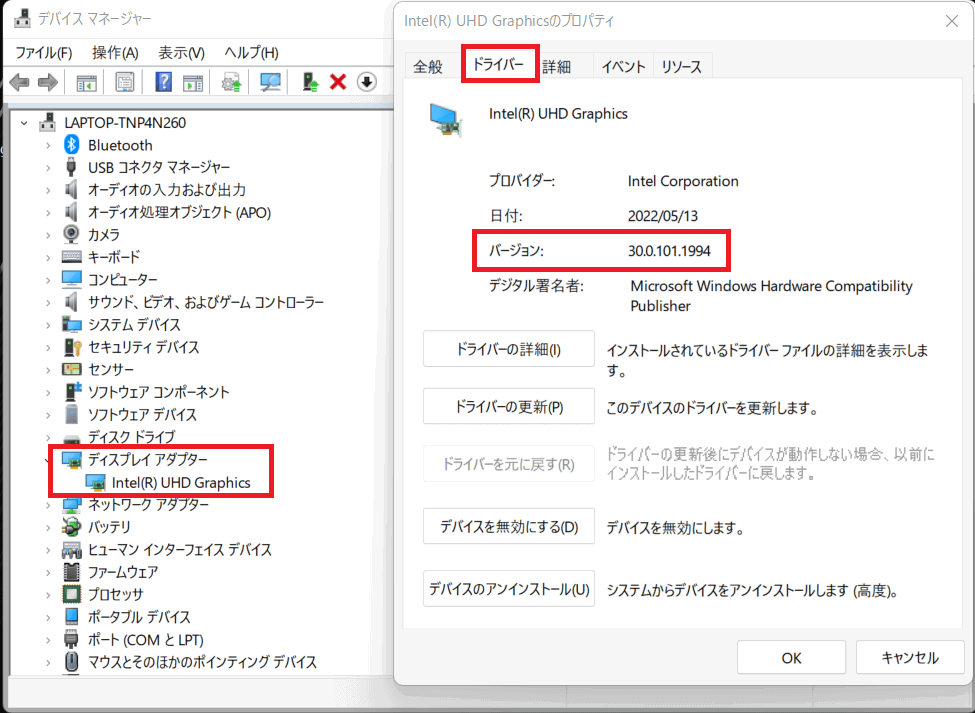Image resolution: width=975 pixels, height=713 pixels.
Task: Click the blue Help question mark toolbar icon
Action: coord(164,82)
